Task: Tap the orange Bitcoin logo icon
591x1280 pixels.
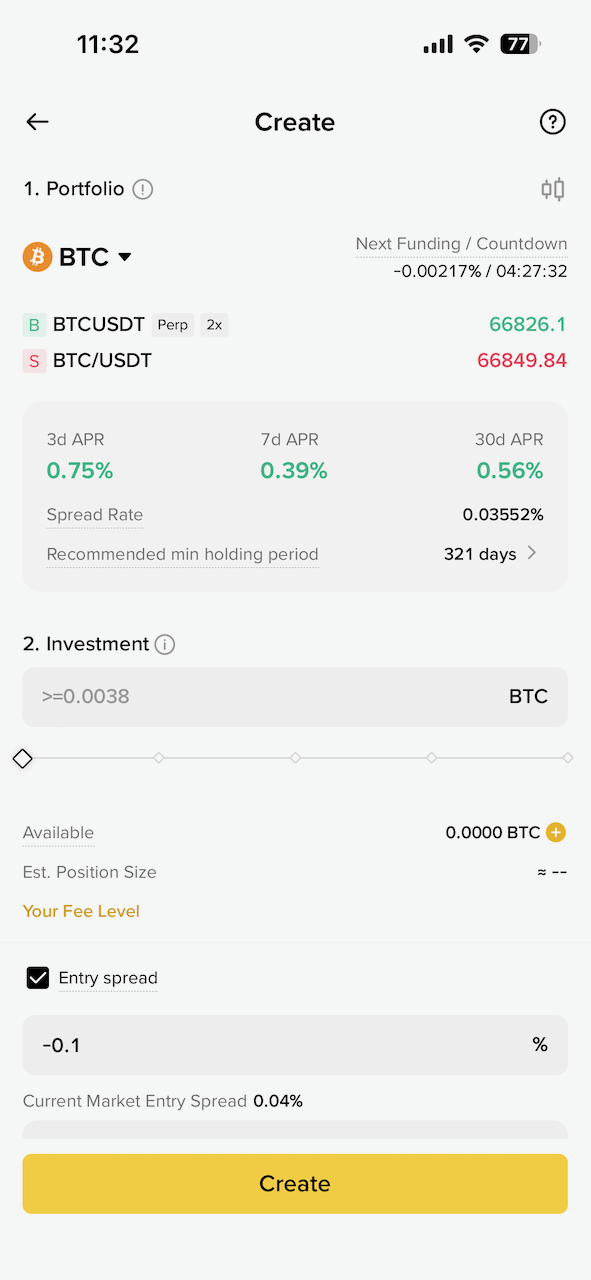Action: click(37, 257)
